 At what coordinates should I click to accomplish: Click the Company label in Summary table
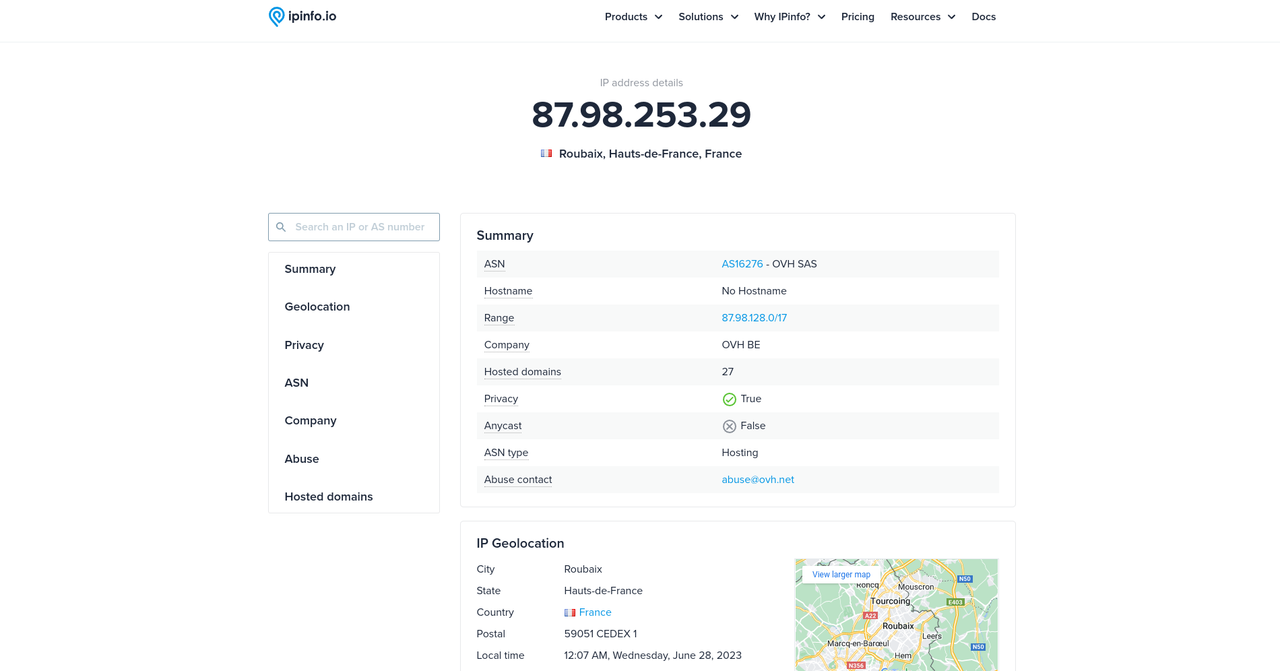[x=507, y=345]
